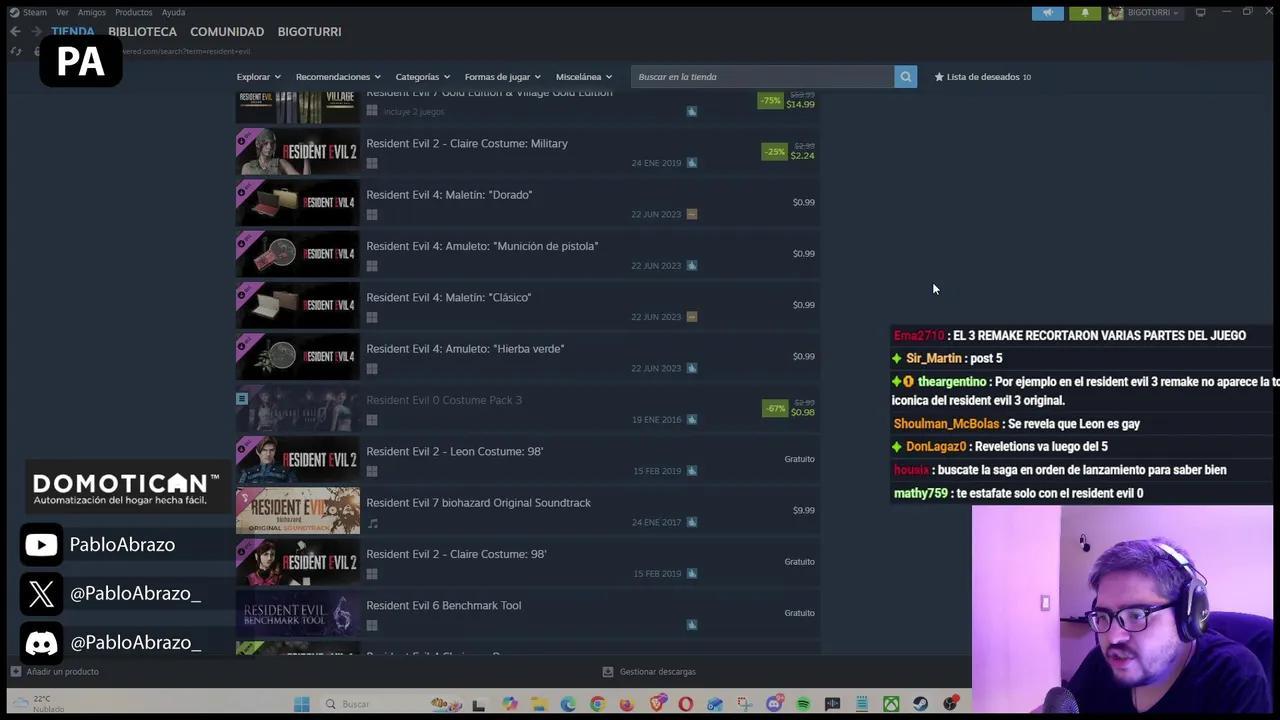Screen dimensions: 1280x720
Task: Open the Ayuda menu
Action: pyautogui.click(x=173, y=12)
